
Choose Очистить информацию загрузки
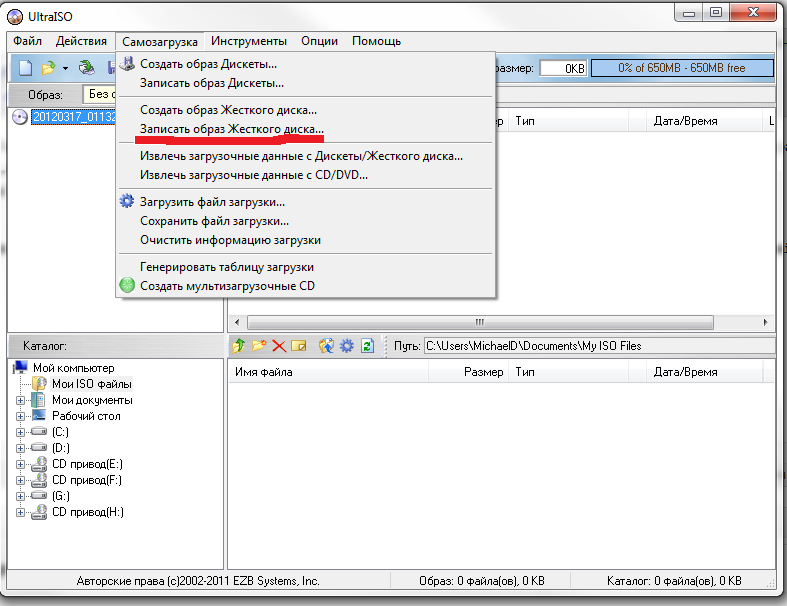point(306,240)
